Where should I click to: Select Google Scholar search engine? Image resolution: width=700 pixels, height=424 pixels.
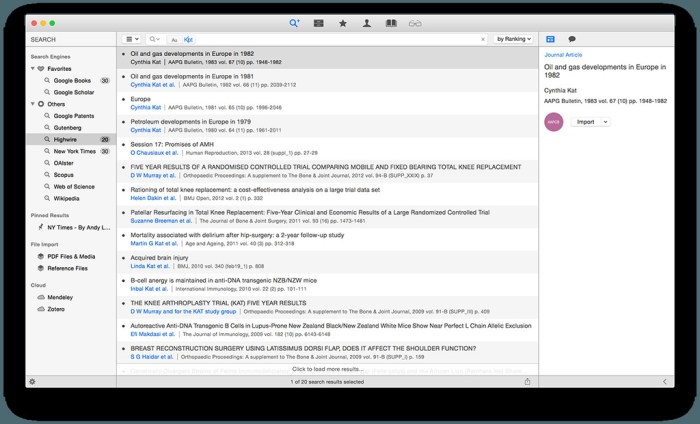pos(75,92)
